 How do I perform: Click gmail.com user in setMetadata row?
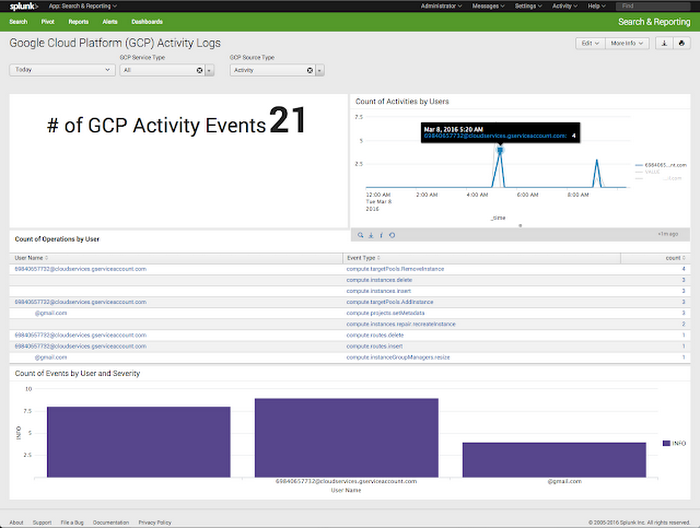pyautogui.click(x=50, y=313)
